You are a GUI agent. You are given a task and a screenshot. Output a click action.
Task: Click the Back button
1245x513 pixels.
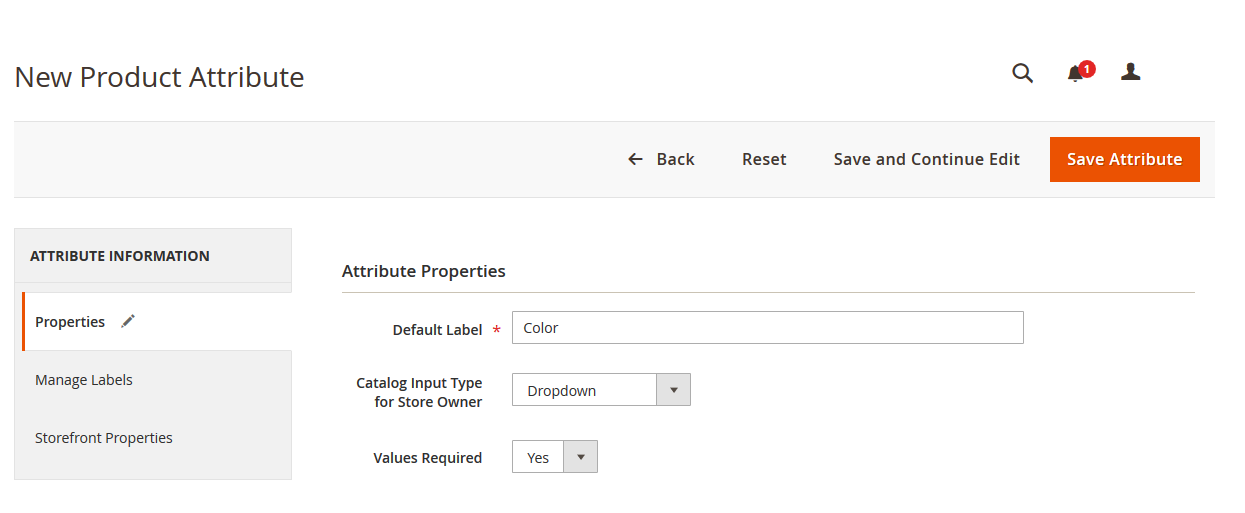click(x=661, y=159)
